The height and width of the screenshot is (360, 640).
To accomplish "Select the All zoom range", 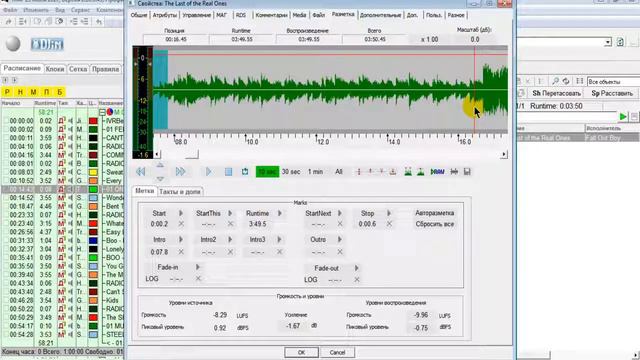I will tap(339, 172).
